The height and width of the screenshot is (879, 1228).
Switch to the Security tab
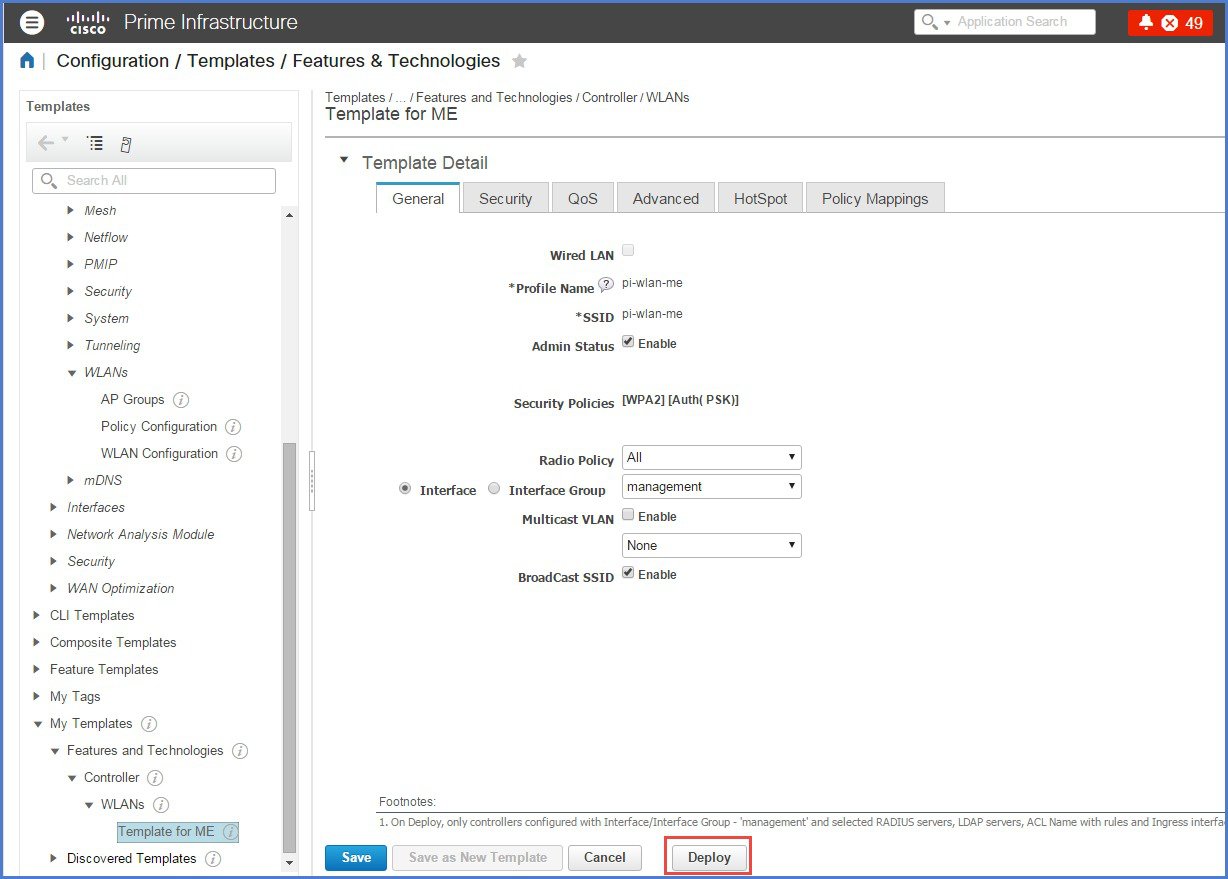[505, 198]
